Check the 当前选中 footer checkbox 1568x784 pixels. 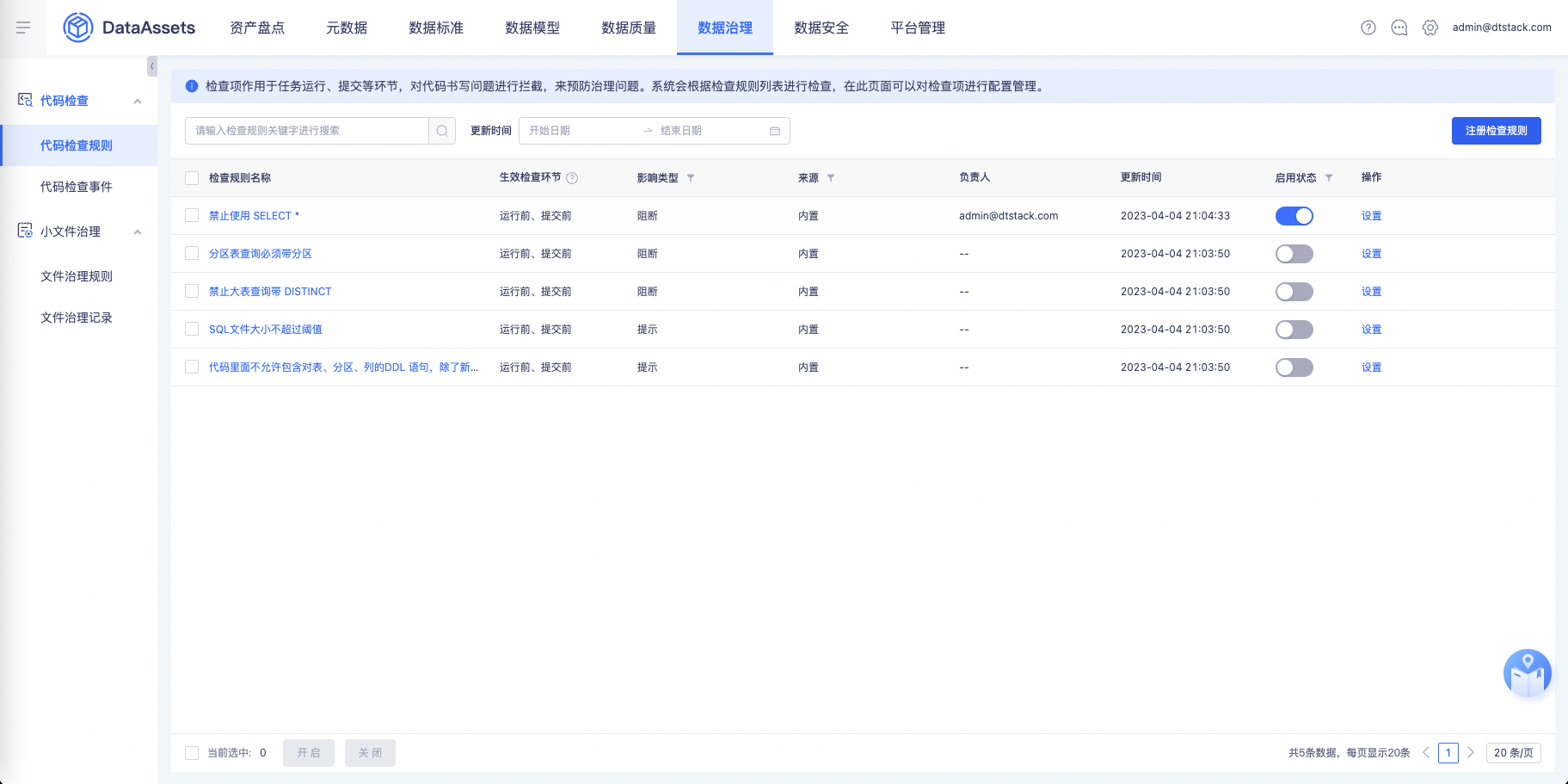pyautogui.click(x=192, y=753)
